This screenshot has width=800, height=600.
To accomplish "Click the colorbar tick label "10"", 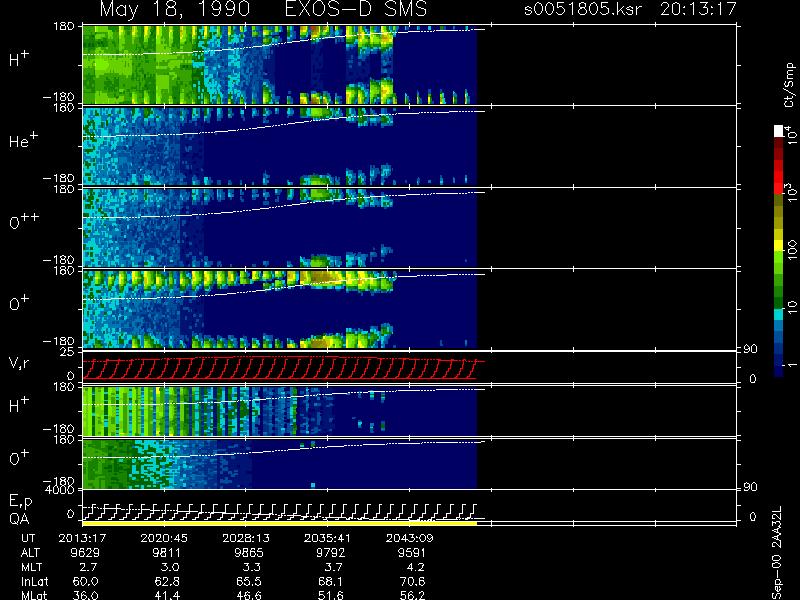I will 791,307.
